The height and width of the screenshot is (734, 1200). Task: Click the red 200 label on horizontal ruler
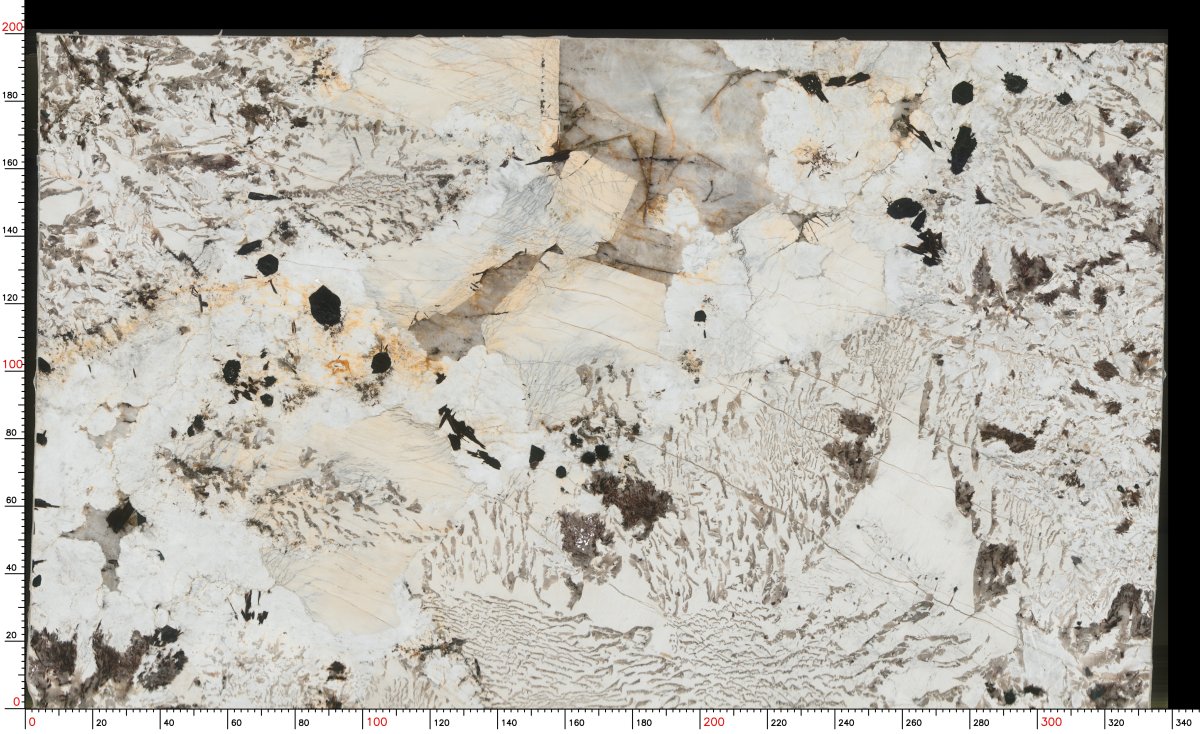(x=713, y=722)
